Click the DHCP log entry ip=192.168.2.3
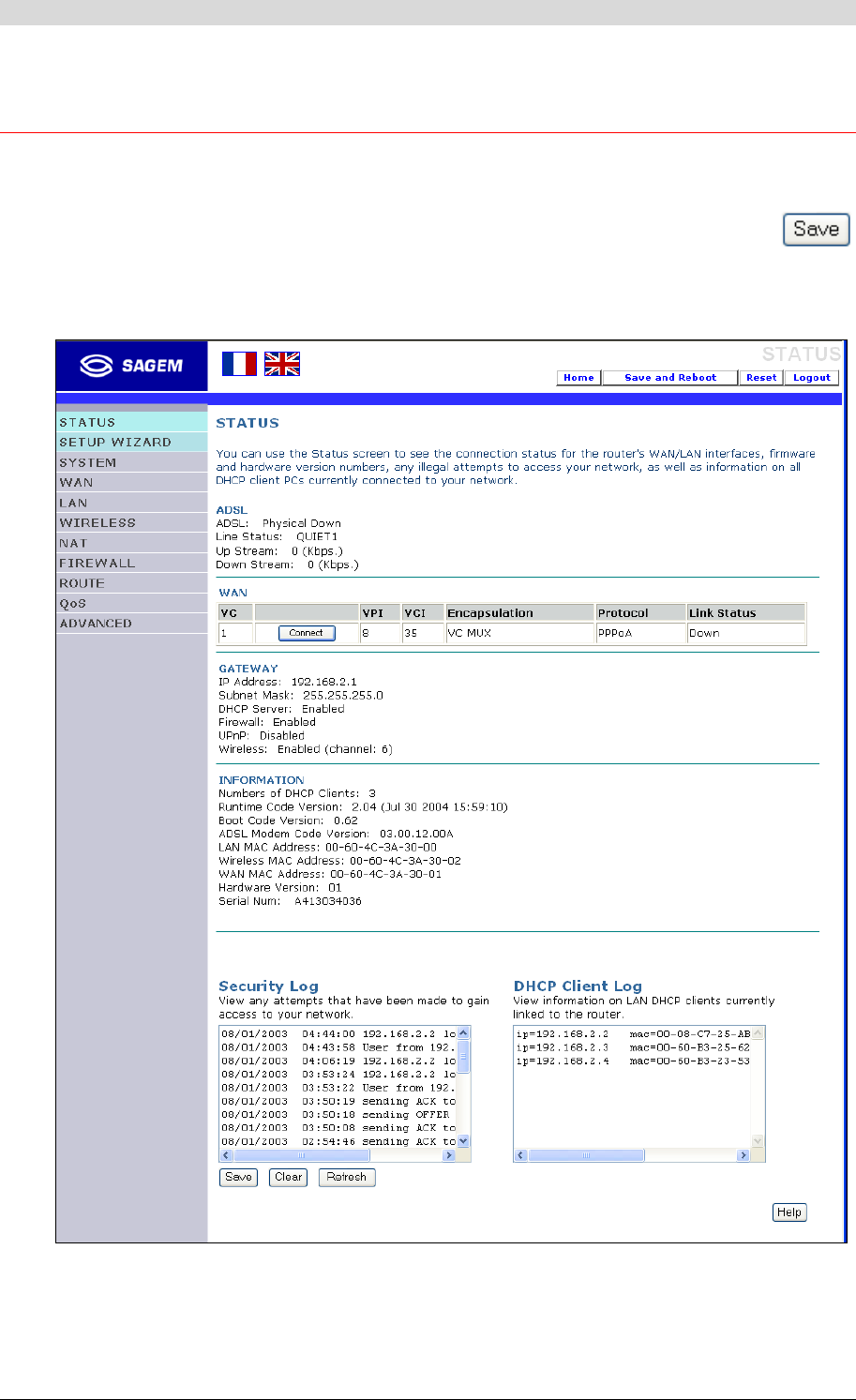 pyautogui.click(x=633, y=1047)
